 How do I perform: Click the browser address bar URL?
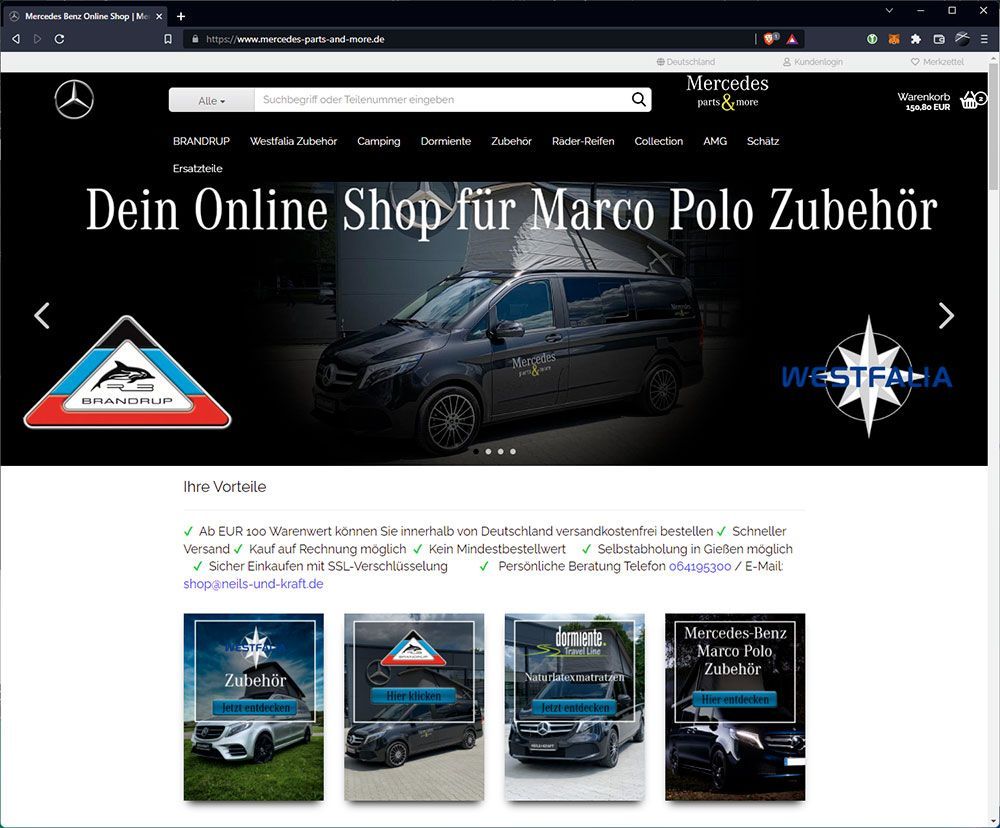click(x=295, y=39)
